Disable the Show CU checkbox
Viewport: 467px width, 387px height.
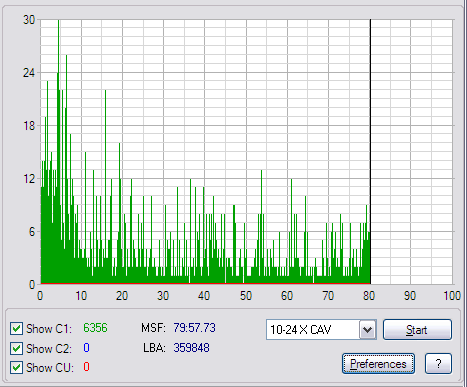tap(16, 368)
